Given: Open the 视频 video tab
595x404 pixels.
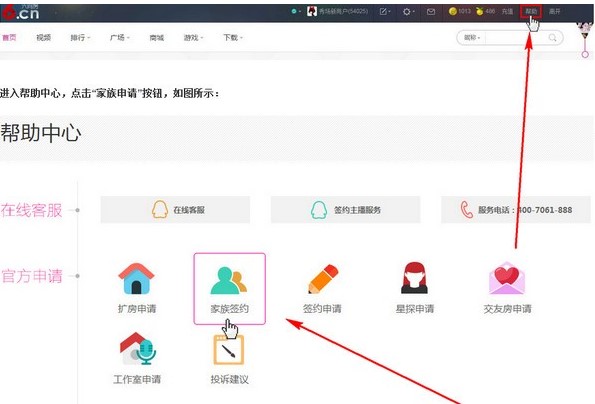Looking at the screenshot, I should pos(44,37).
